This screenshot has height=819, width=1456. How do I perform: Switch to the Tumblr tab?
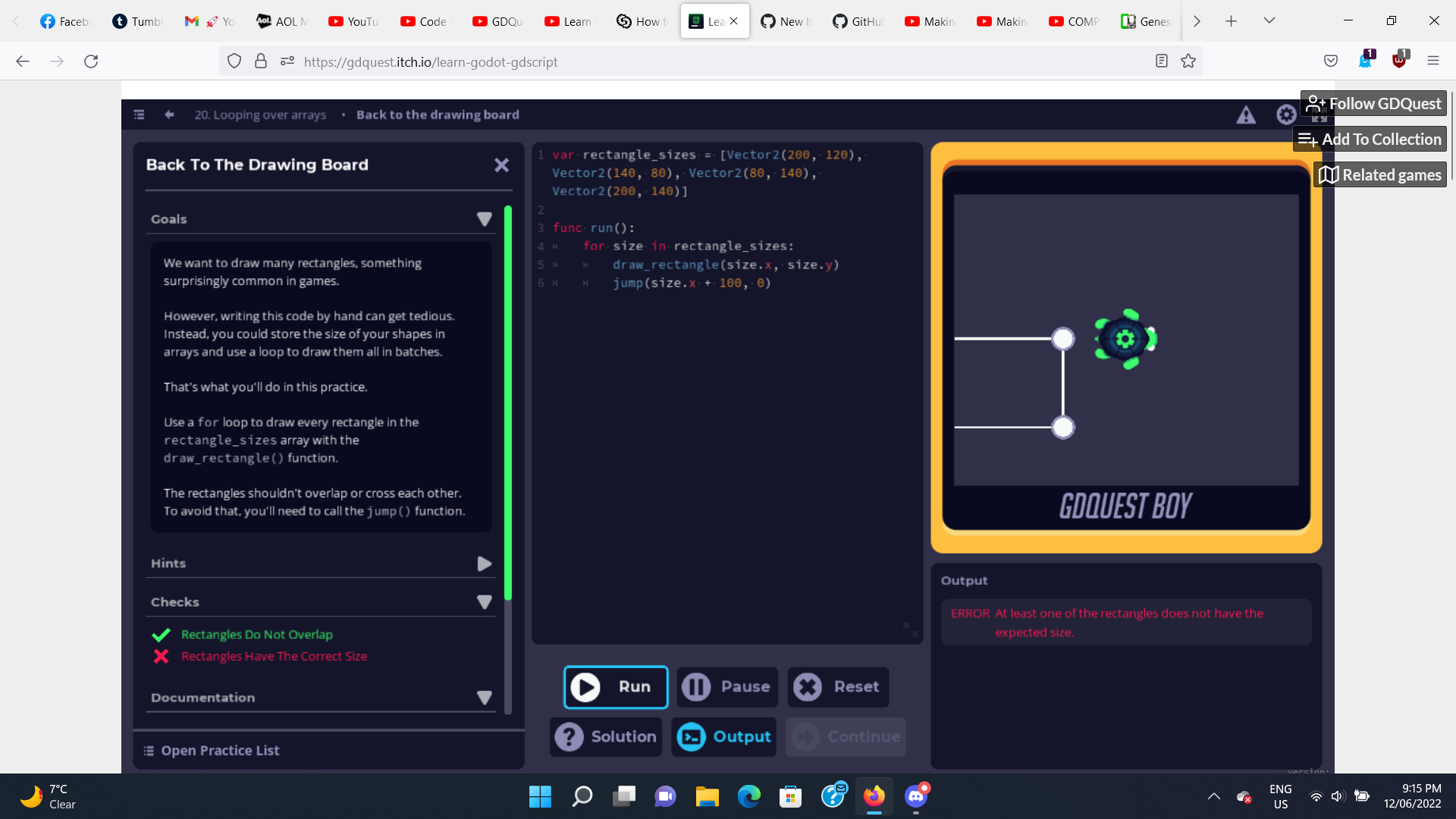(x=137, y=21)
